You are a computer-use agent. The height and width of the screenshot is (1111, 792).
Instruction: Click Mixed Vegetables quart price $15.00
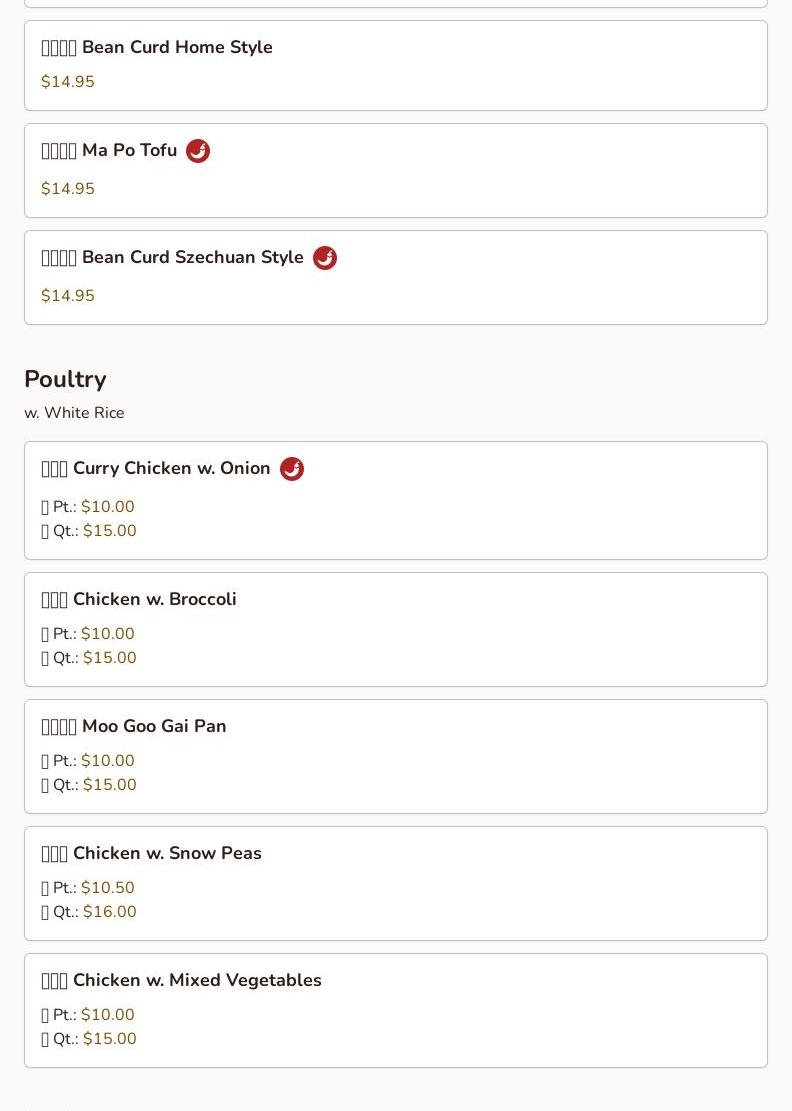click(x=109, y=1039)
